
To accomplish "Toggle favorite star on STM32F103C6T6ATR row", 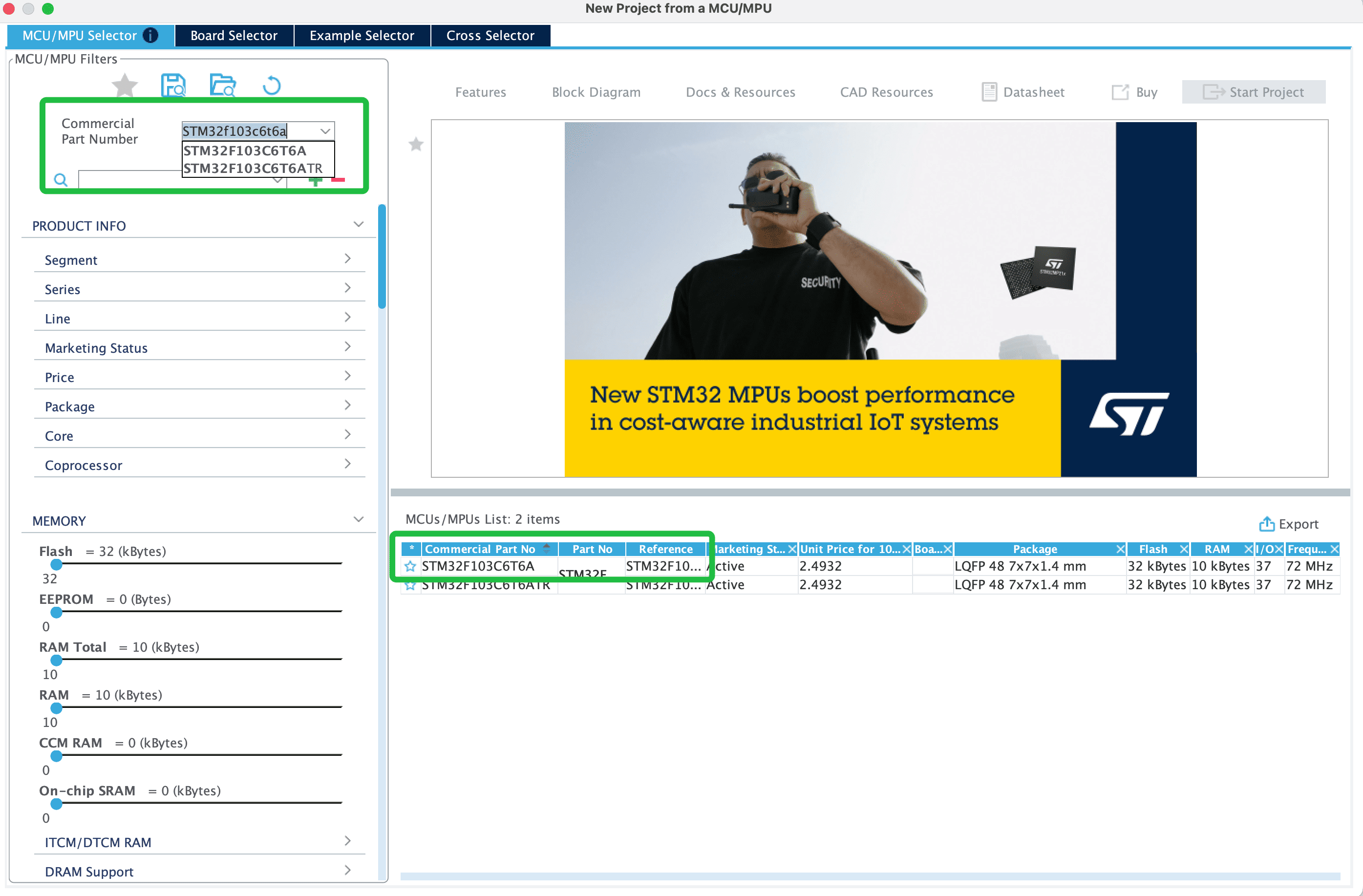I will [x=411, y=585].
